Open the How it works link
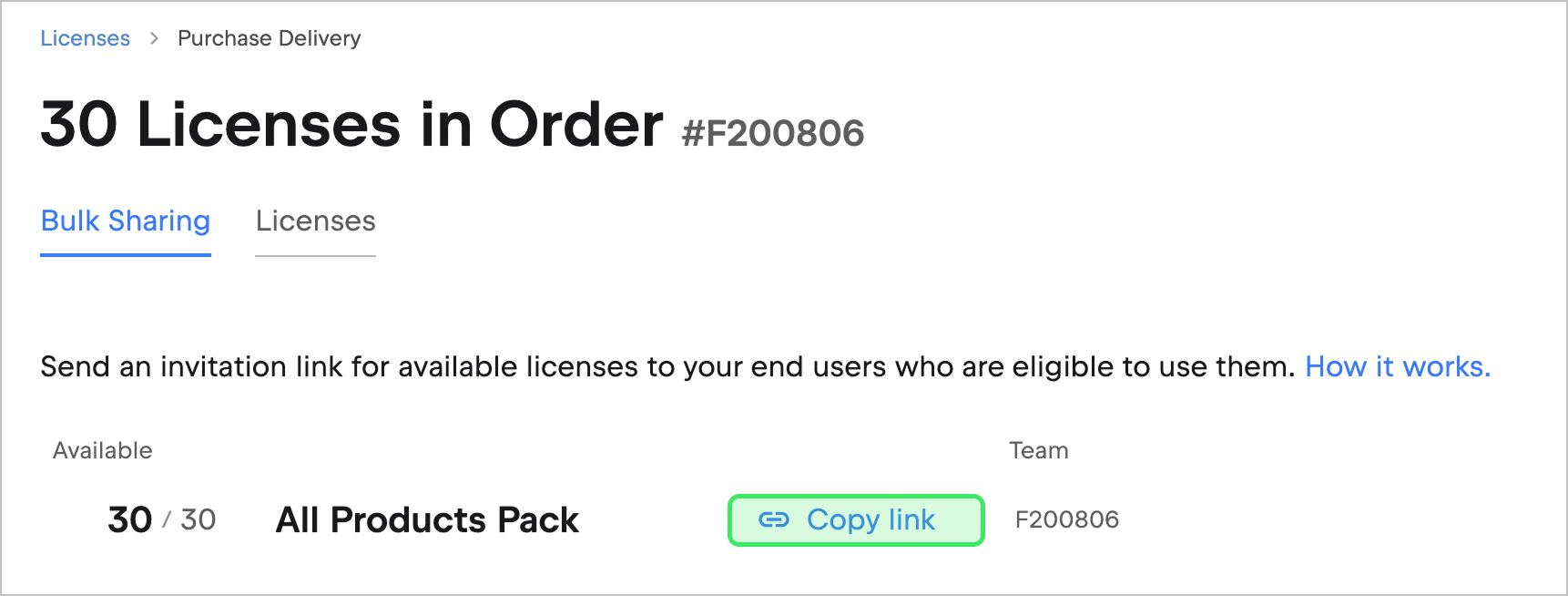The width and height of the screenshot is (1568, 596). (1397, 366)
